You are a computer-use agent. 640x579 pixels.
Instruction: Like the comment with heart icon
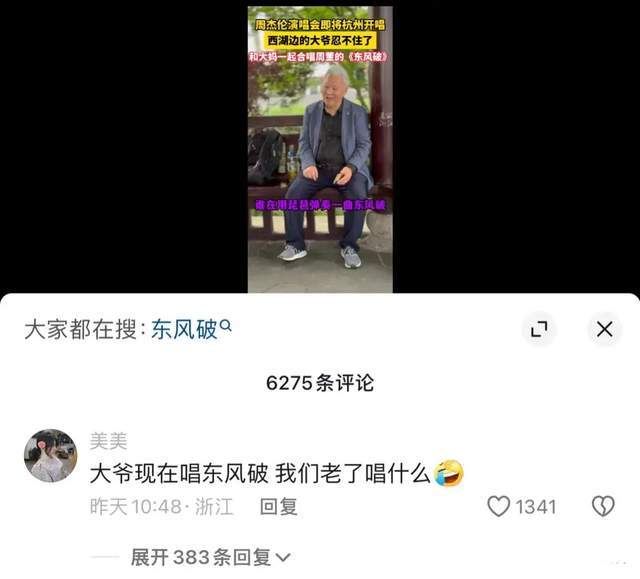point(498,506)
